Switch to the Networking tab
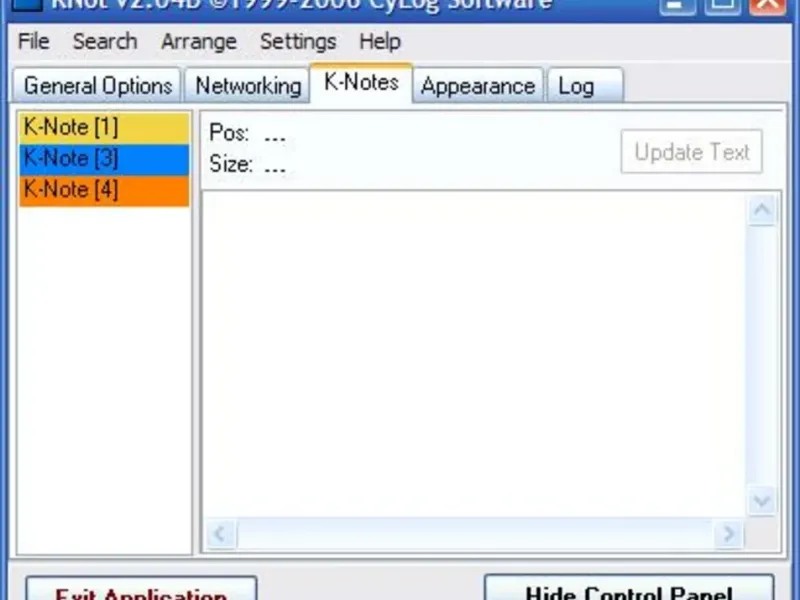Screen dimensions: 800x600 point(248,85)
